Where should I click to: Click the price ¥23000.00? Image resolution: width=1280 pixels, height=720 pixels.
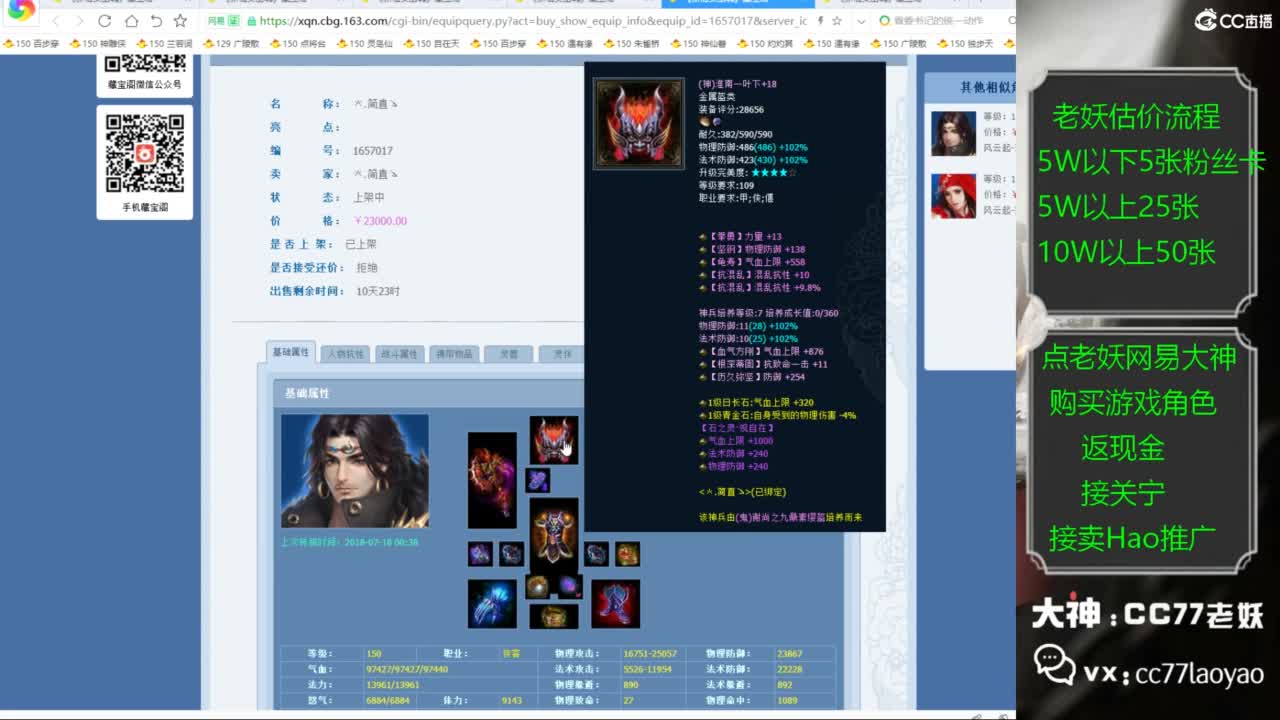click(x=380, y=221)
